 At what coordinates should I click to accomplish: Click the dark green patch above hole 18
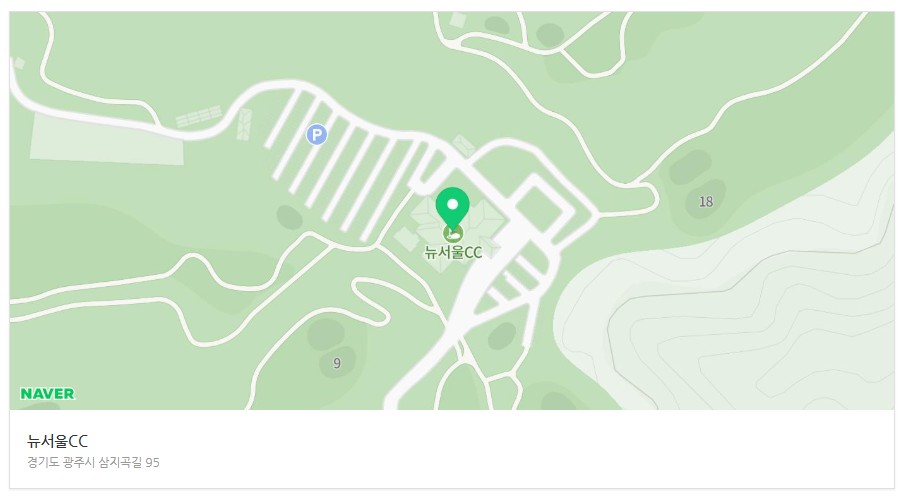click(x=690, y=168)
